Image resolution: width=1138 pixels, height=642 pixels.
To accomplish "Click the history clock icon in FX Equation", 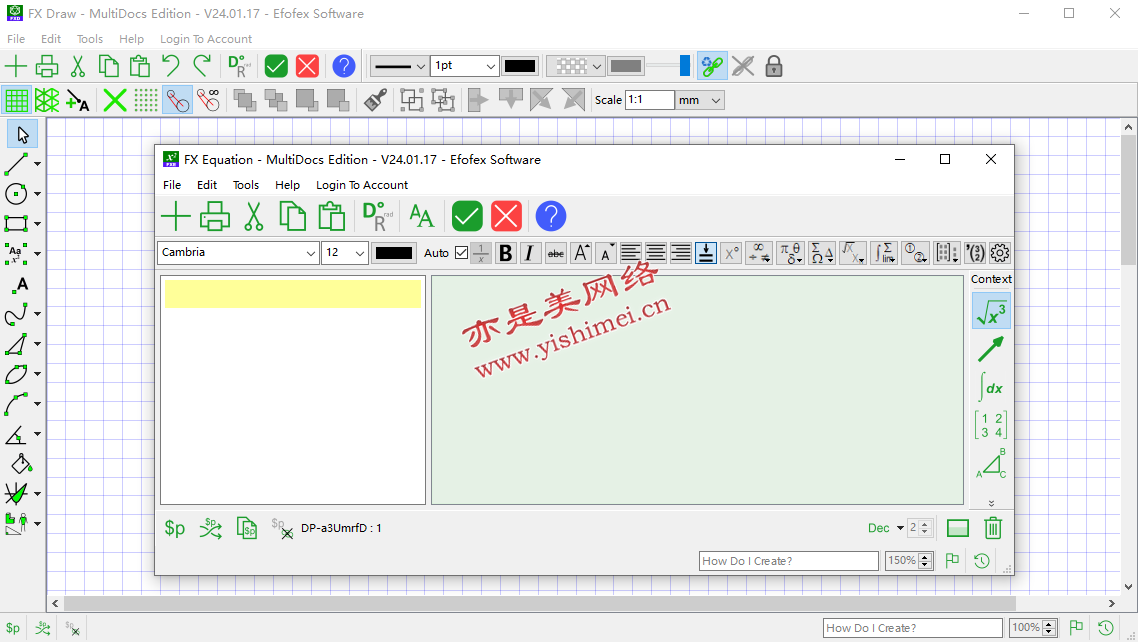I will (x=982, y=561).
